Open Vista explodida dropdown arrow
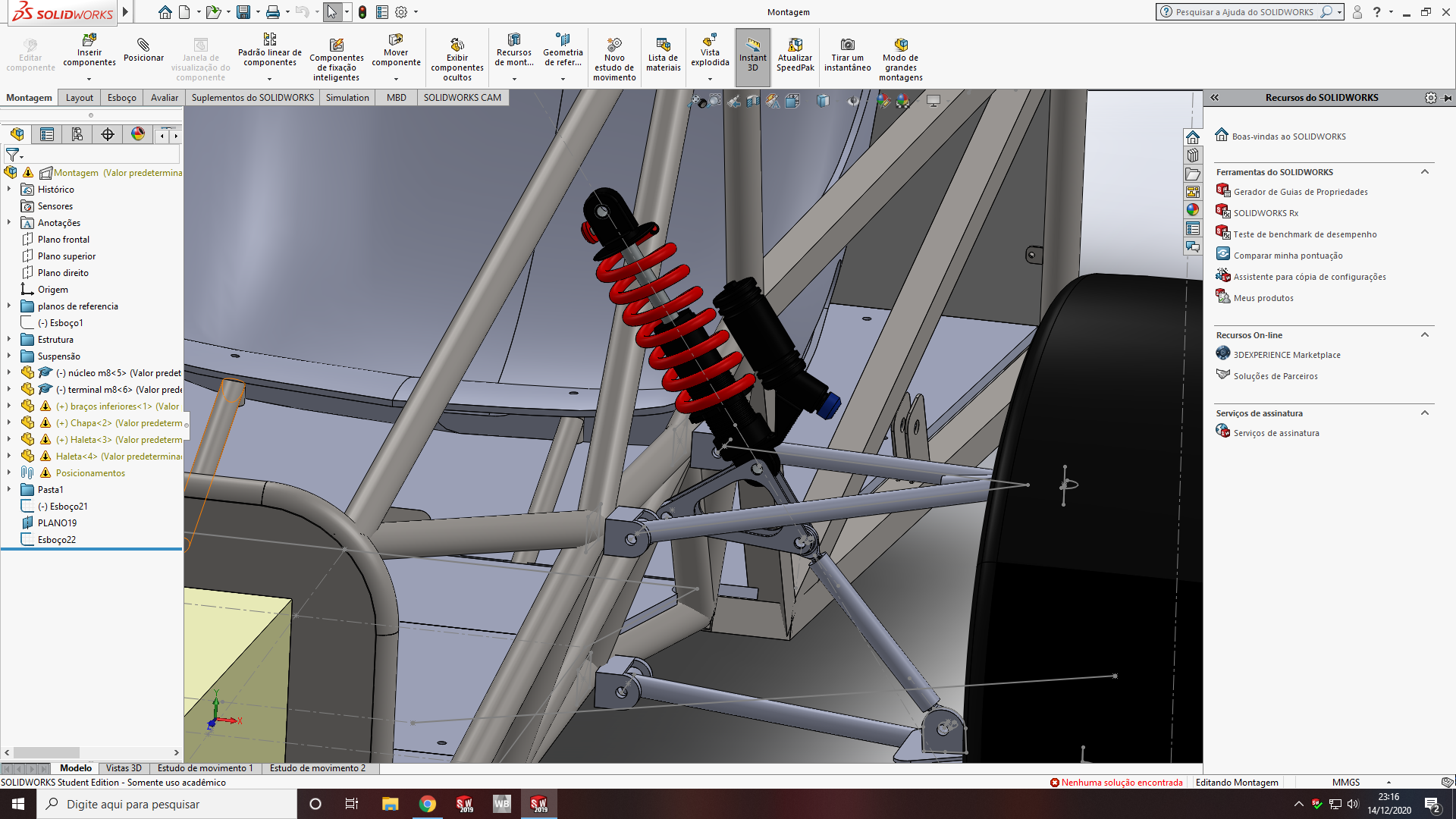Viewport: 1456px width, 819px height. click(x=710, y=79)
